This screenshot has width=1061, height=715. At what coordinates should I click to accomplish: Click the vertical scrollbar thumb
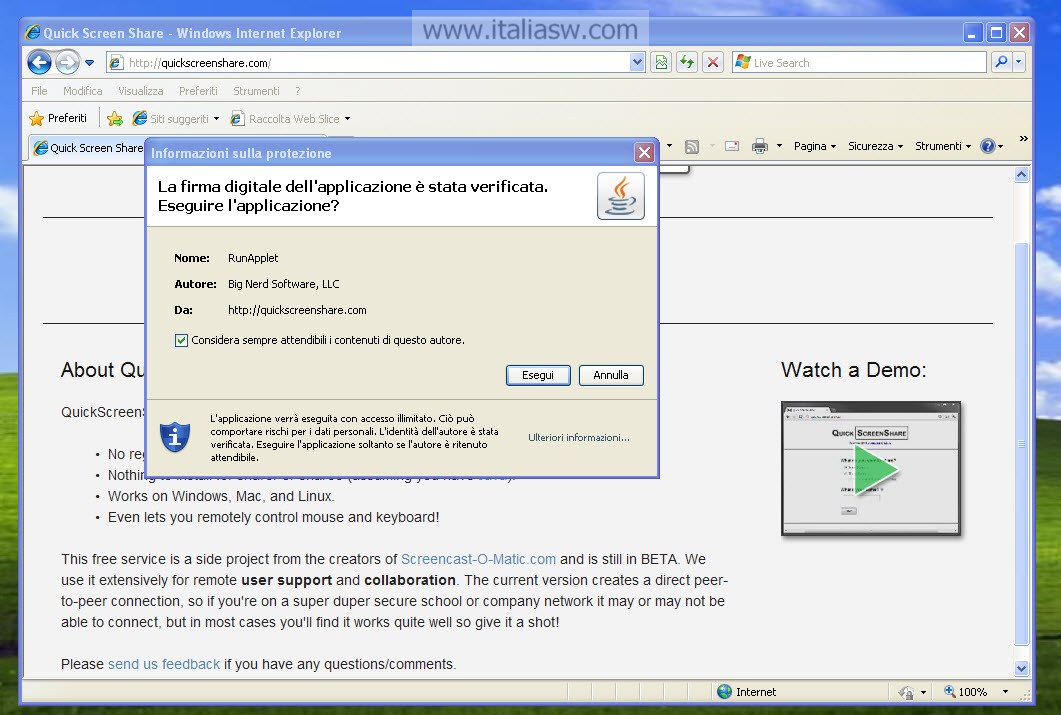tap(1021, 444)
